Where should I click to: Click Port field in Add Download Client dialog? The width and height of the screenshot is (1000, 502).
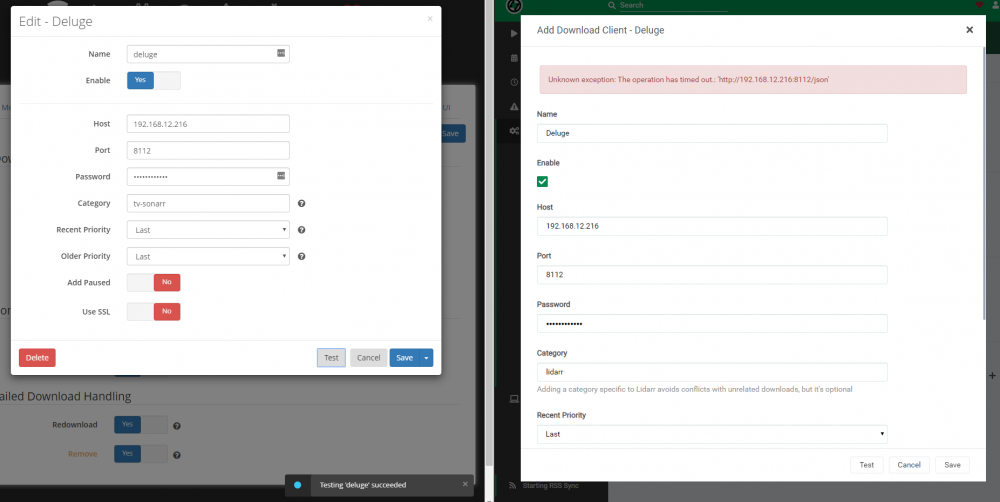pyautogui.click(x=712, y=275)
